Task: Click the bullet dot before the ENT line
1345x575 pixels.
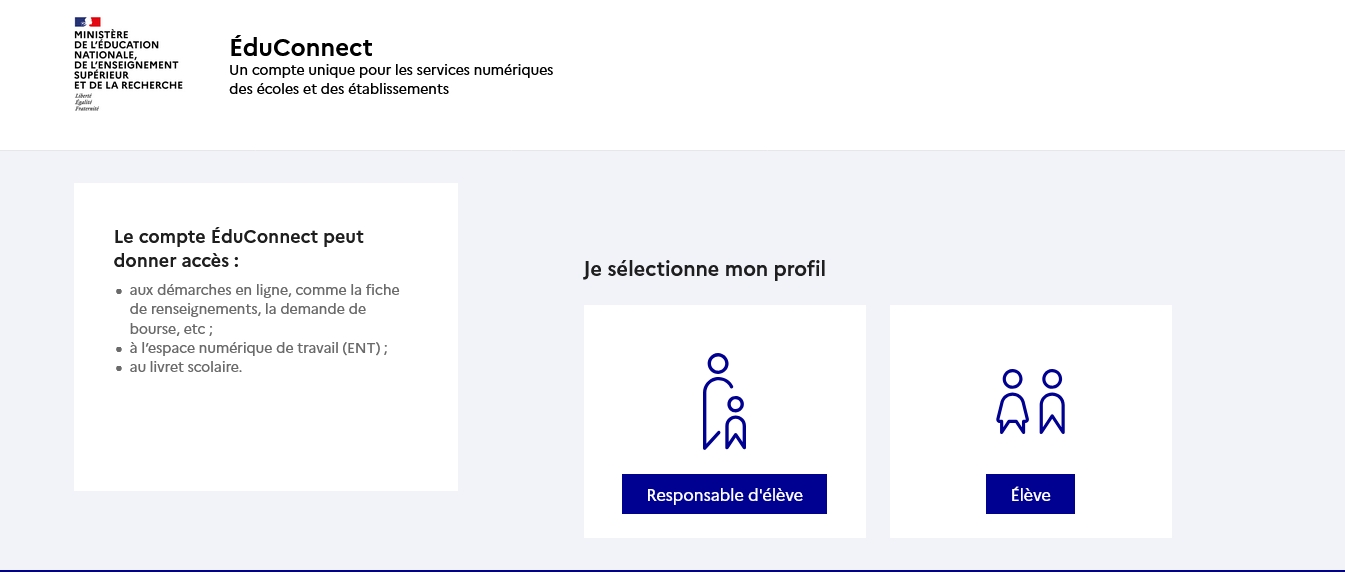Action: pyautogui.click(x=119, y=349)
